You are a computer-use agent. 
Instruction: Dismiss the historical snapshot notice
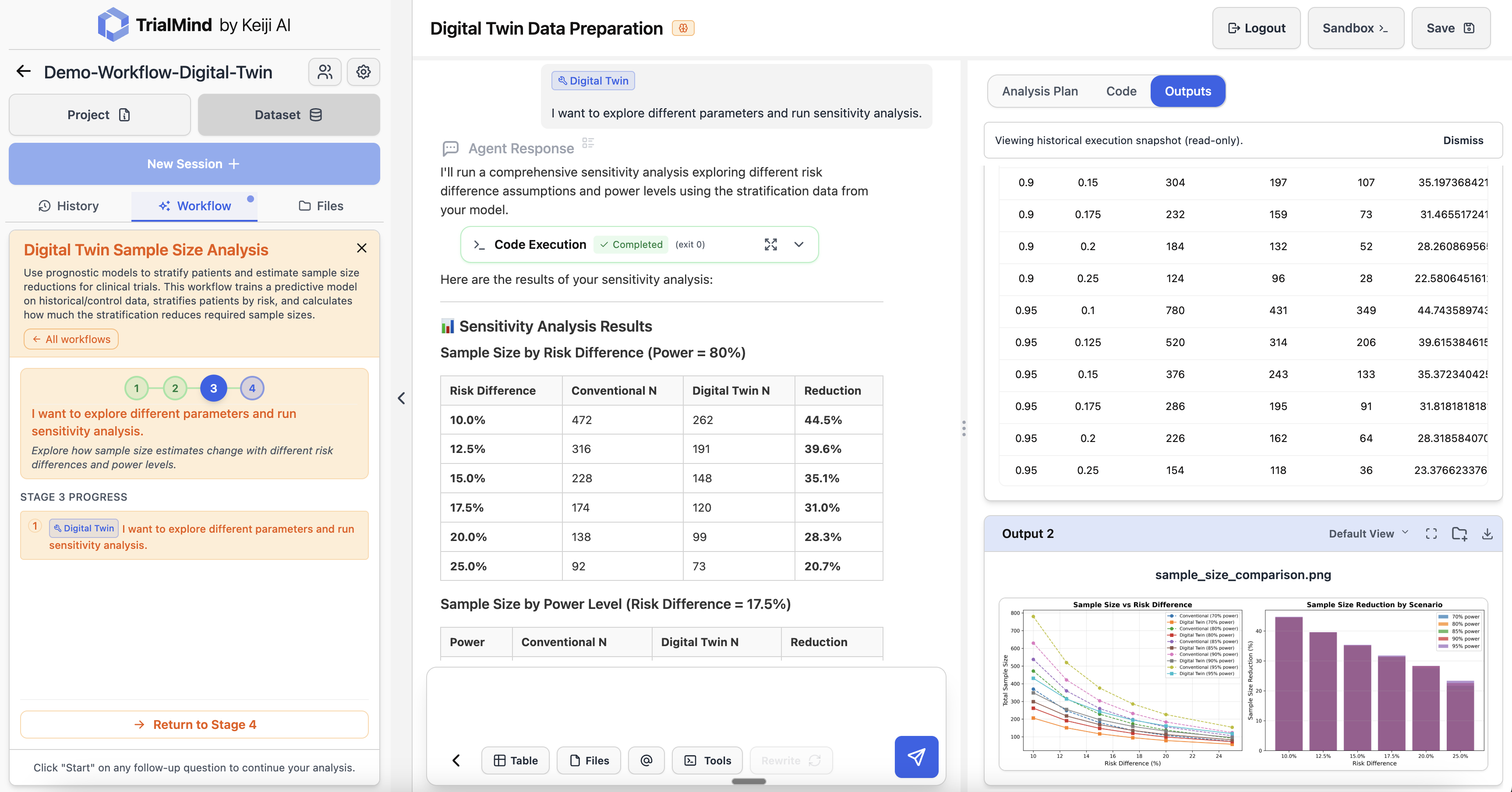click(x=1463, y=140)
